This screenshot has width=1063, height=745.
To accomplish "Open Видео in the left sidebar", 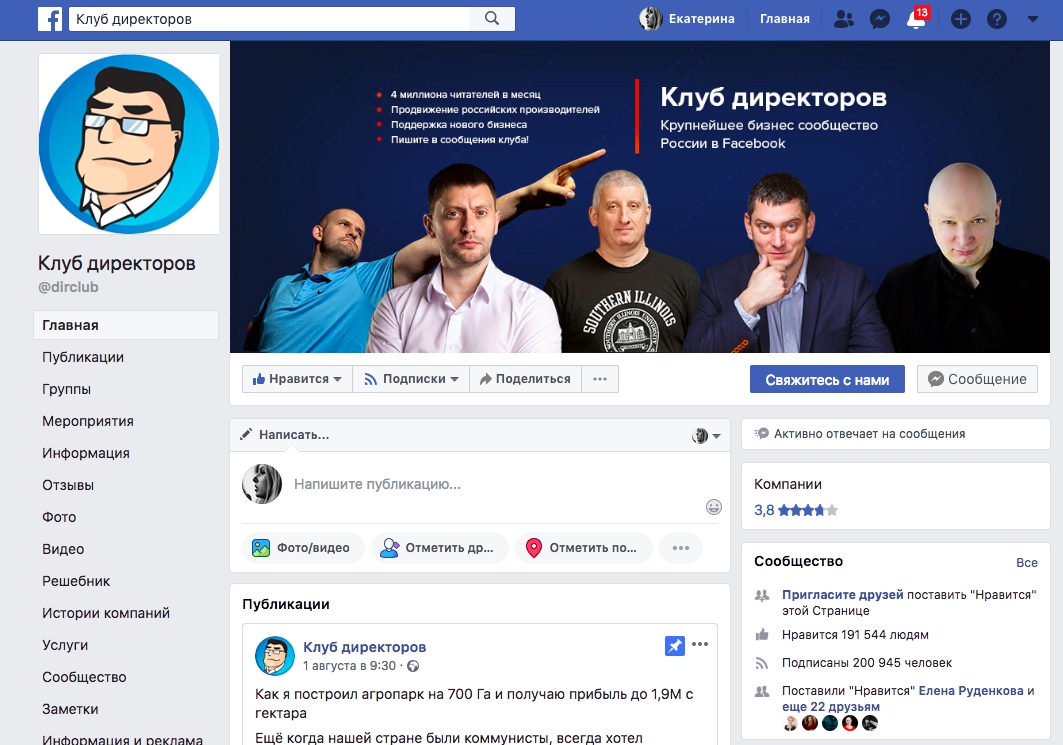I will 63,548.
